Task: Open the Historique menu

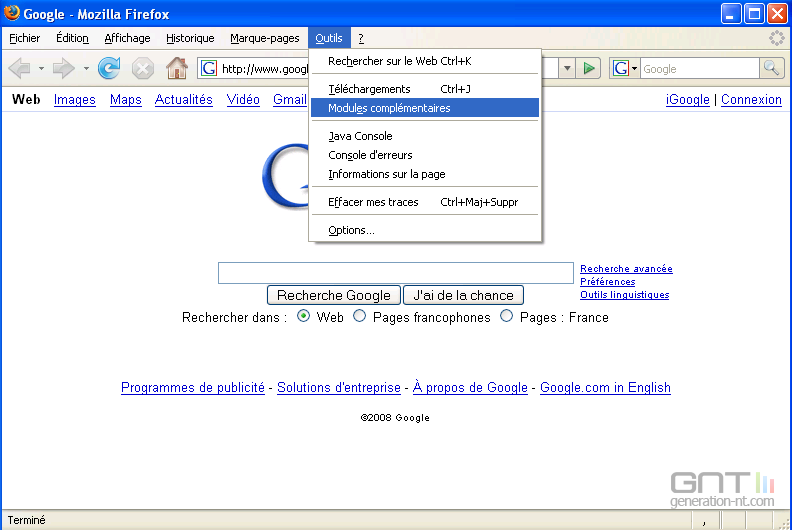Action: click(x=190, y=38)
